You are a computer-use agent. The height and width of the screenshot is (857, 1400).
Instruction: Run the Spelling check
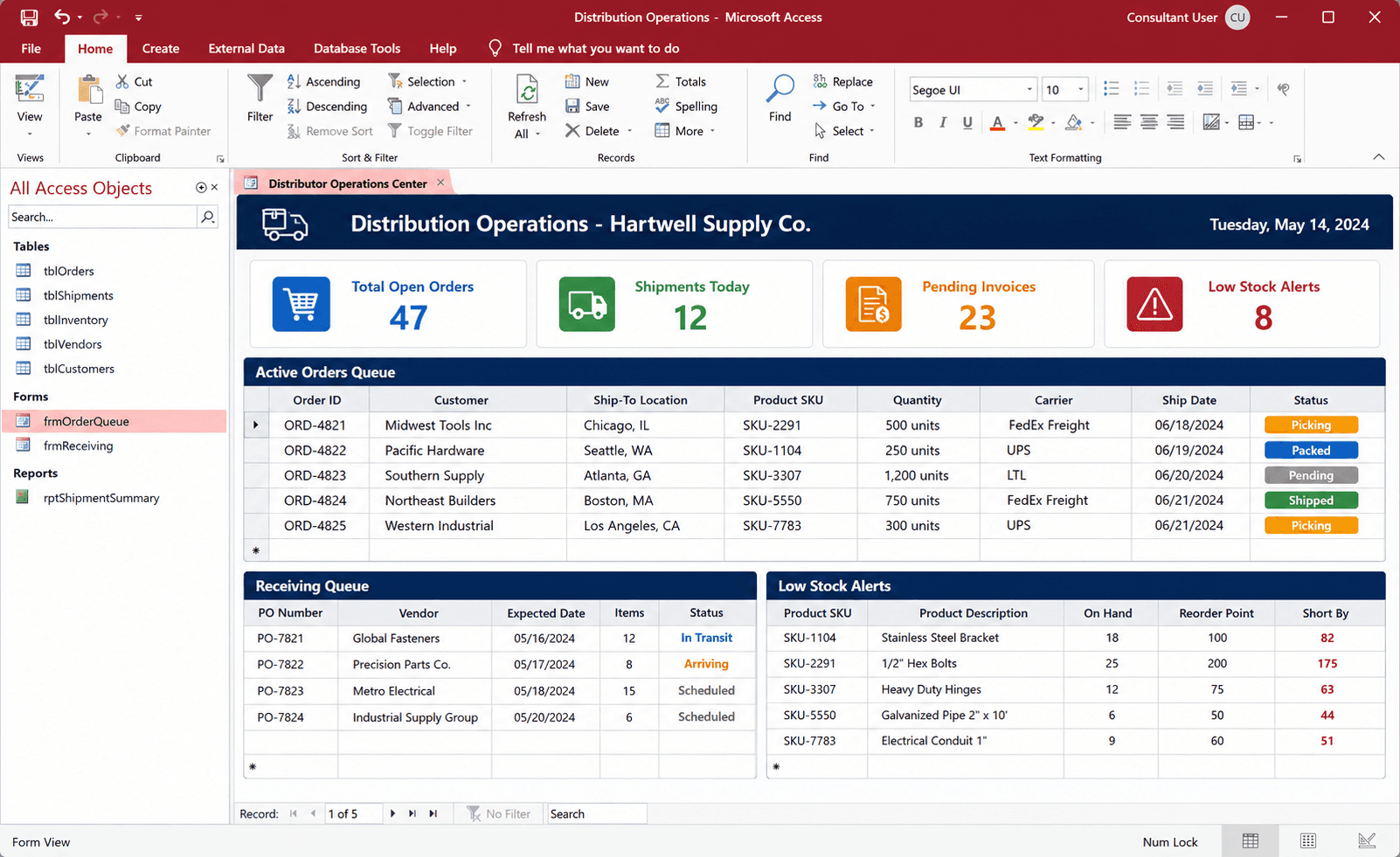[686, 106]
